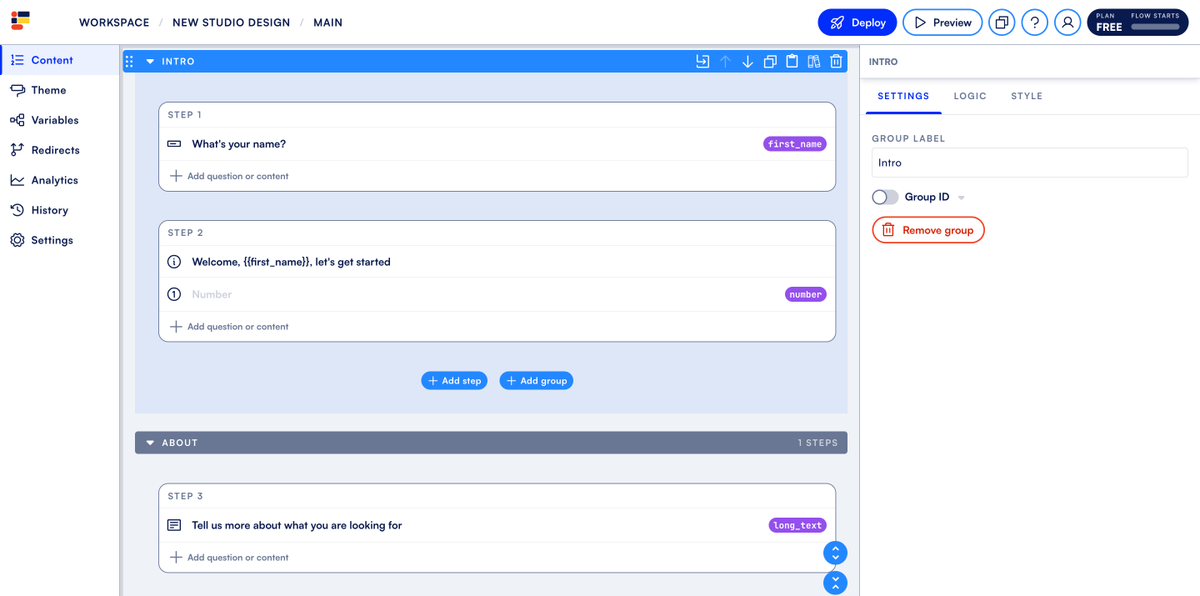Viewport: 1200px width, 596px height.
Task: Click the info icon beside Welcome message
Action: point(174,262)
